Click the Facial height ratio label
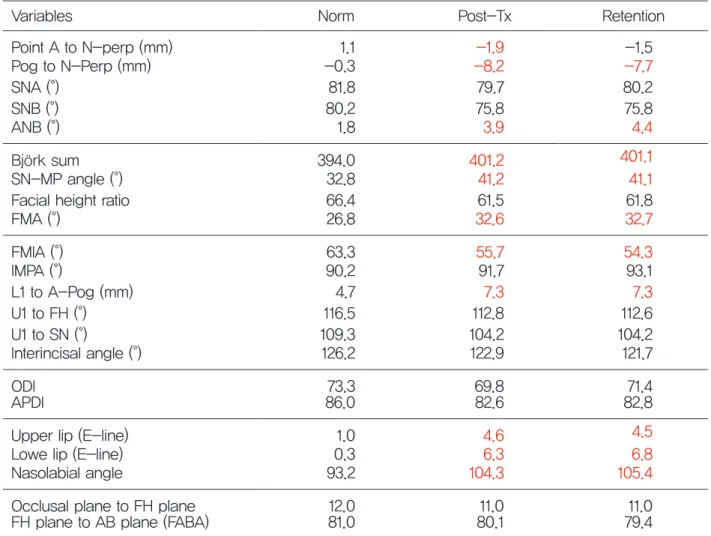 (70, 200)
